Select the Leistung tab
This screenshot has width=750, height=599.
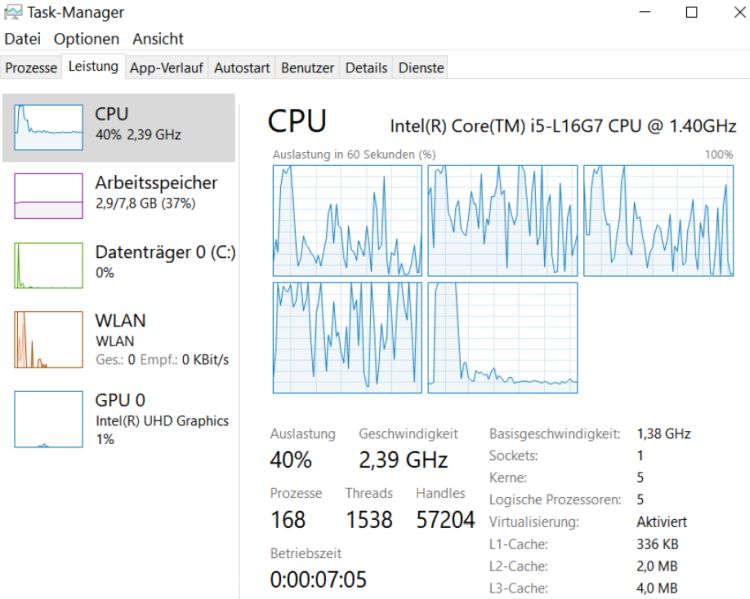93,66
